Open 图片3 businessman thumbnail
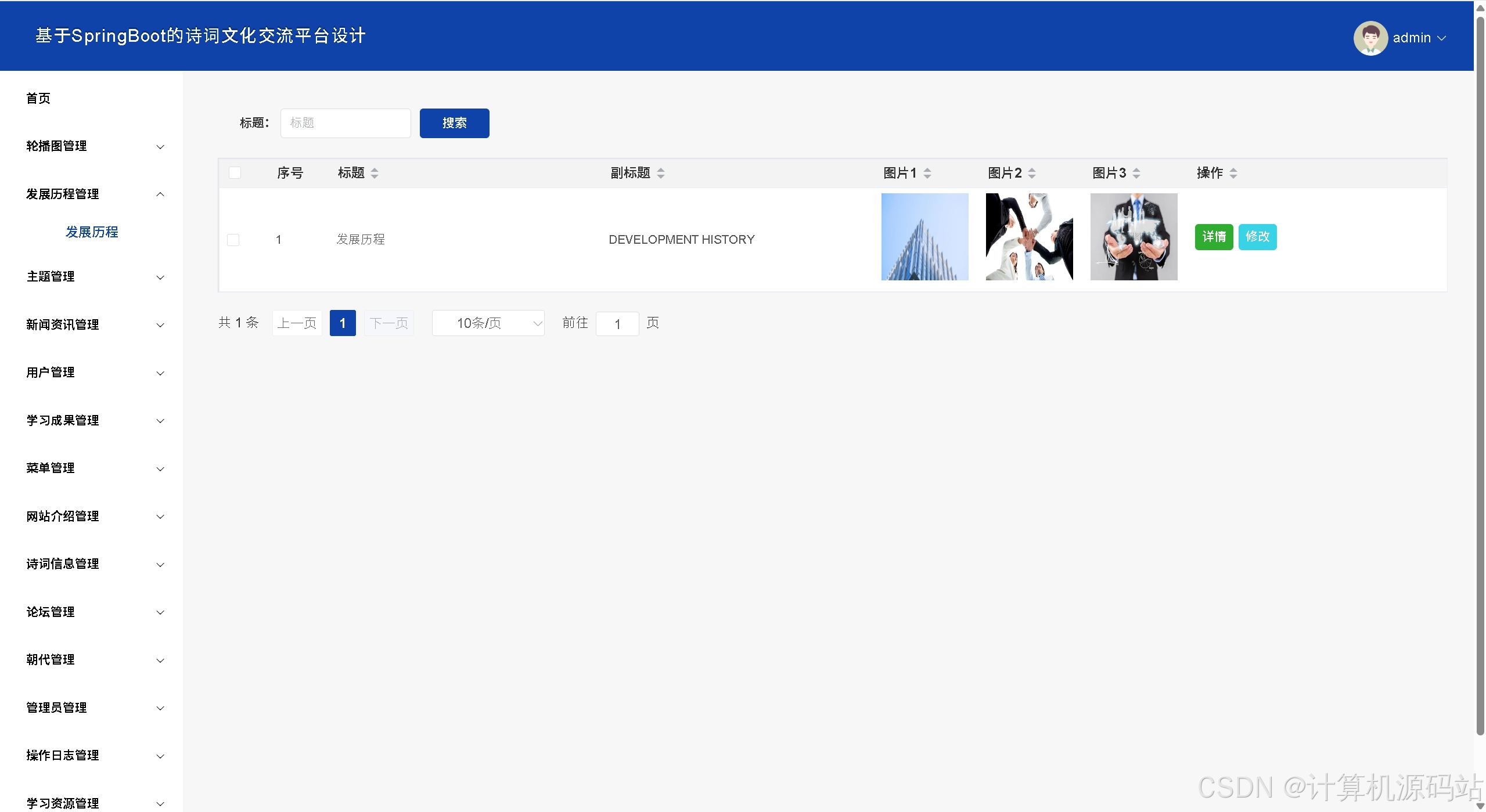This screenshot has width=1486, height=812. pyautogui.click(x=1134, y=237)
